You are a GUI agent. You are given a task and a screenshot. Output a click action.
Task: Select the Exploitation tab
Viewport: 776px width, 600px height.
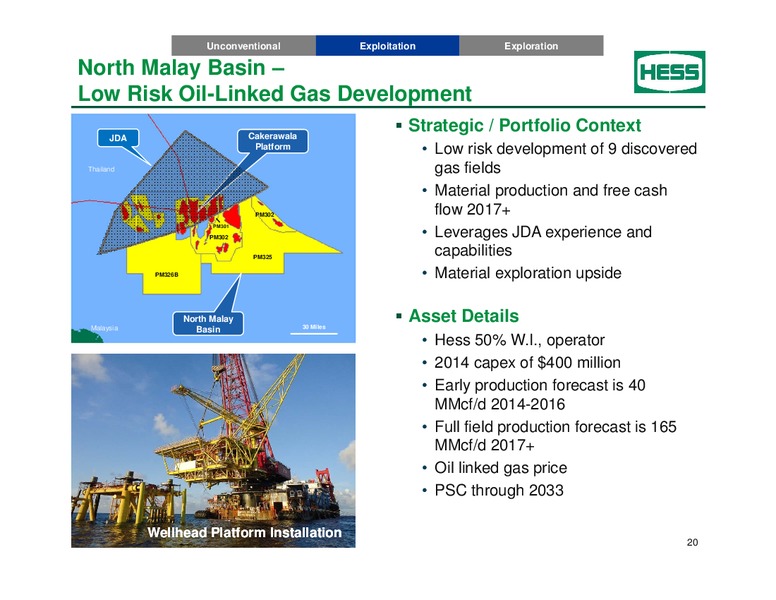(x=388, y=46)
